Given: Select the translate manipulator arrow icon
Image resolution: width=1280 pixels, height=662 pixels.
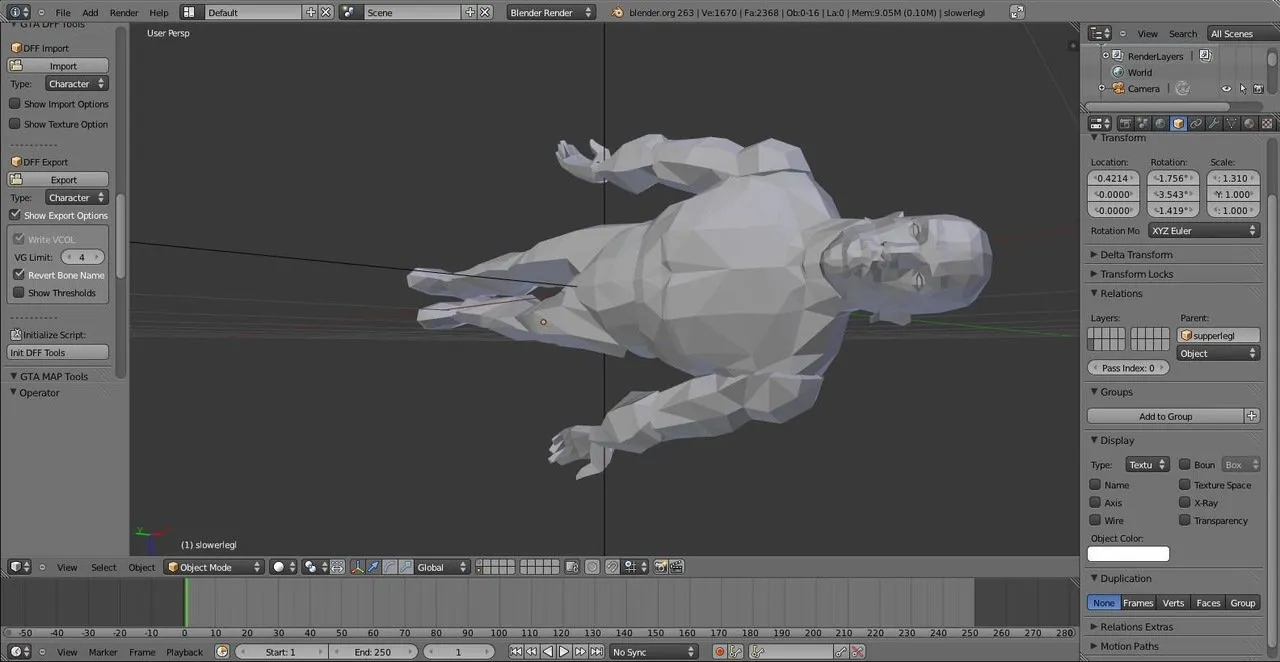Looking at the screenshot, I should click(374, 567).
